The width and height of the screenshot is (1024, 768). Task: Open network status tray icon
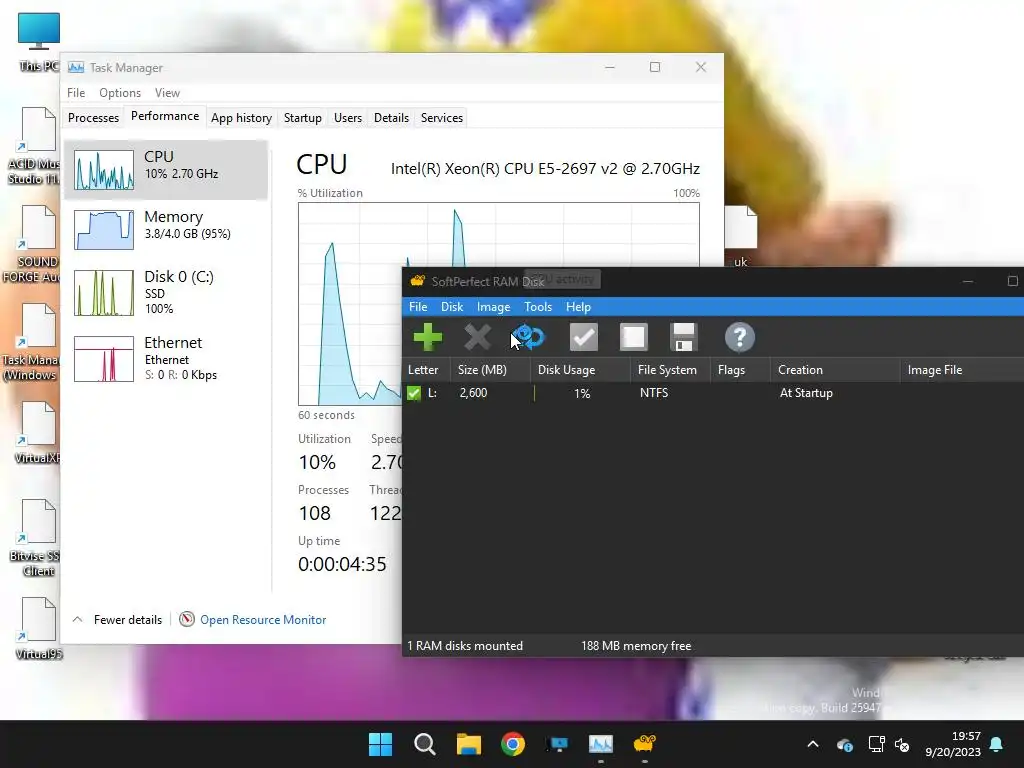point(876,744)
